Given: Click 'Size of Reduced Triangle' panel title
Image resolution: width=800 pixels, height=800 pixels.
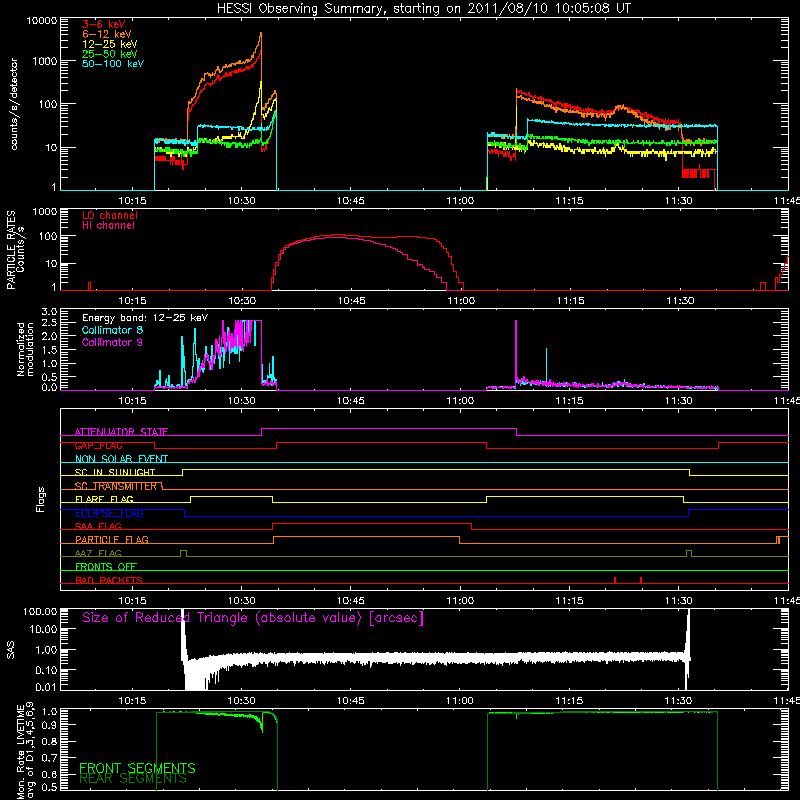Looking at the screenshot, I should (x=253, y=618).
